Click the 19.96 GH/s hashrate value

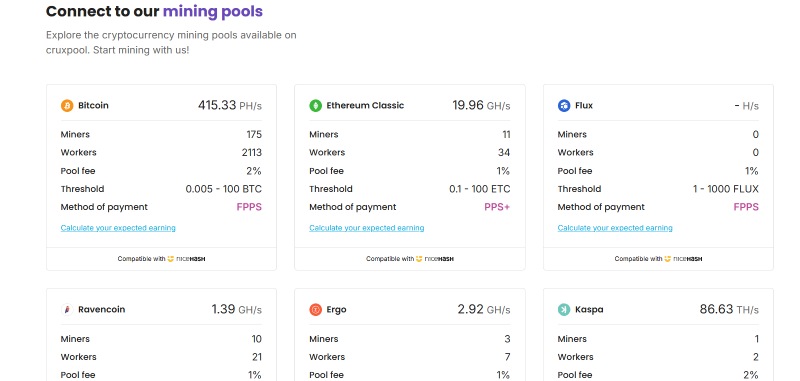481,106
